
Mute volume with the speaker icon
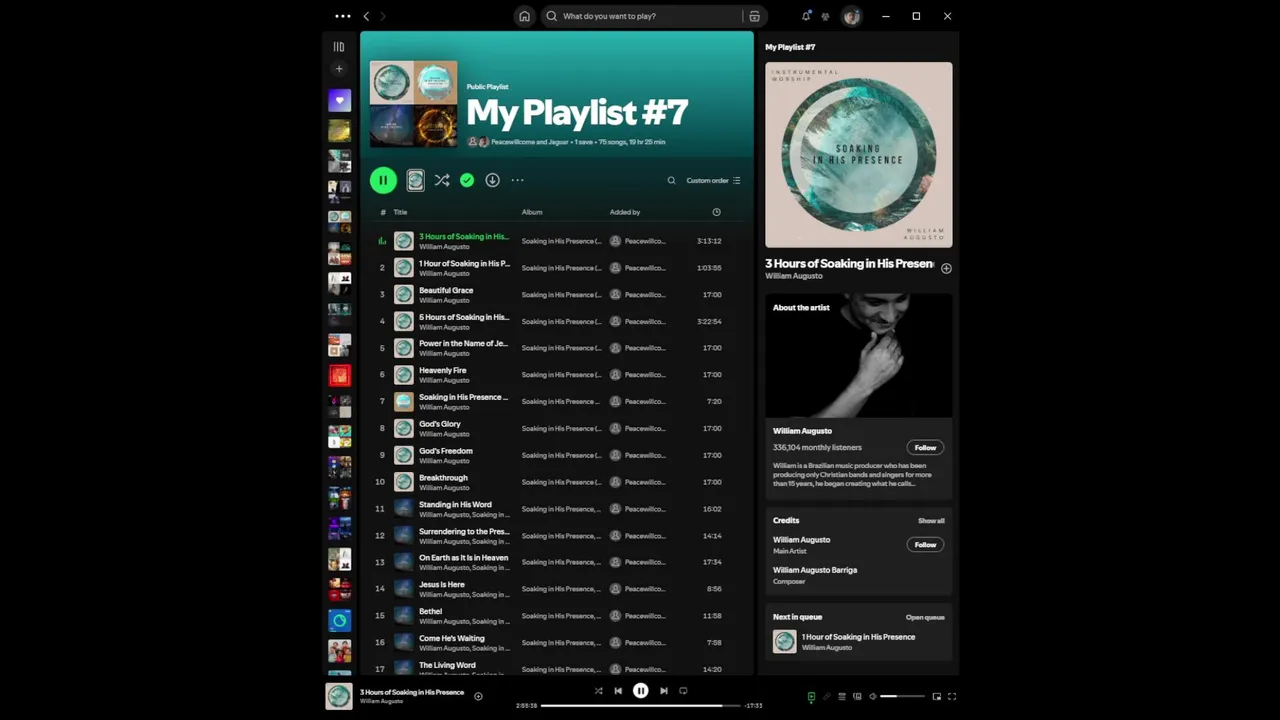[x=872, y=697]
